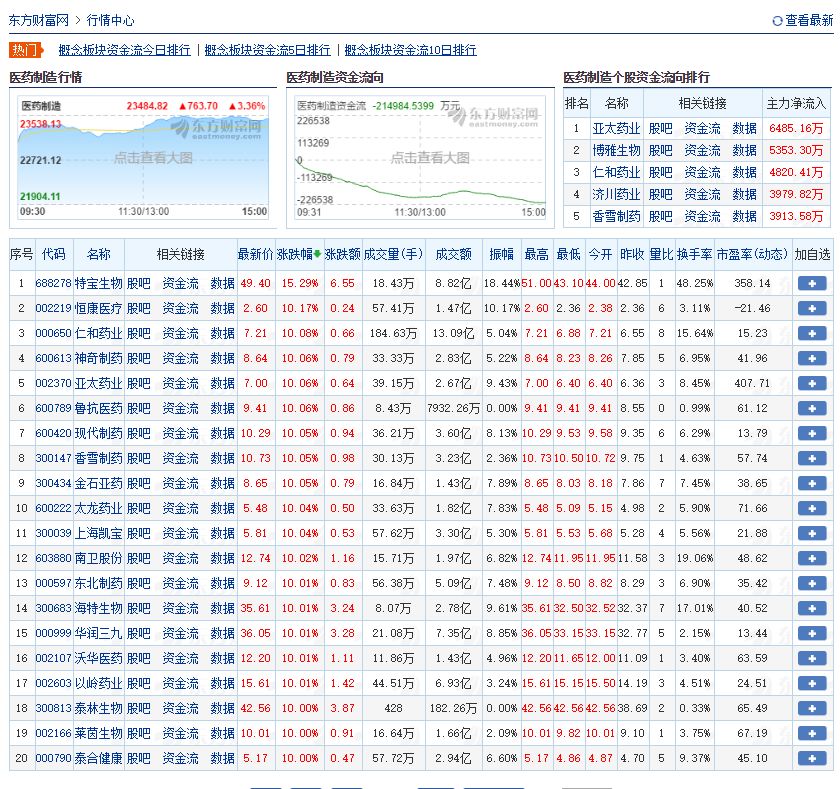Add 东北制药 to watchlist with plus button
This screenshot has height=789, width=840.
point(812,583)
